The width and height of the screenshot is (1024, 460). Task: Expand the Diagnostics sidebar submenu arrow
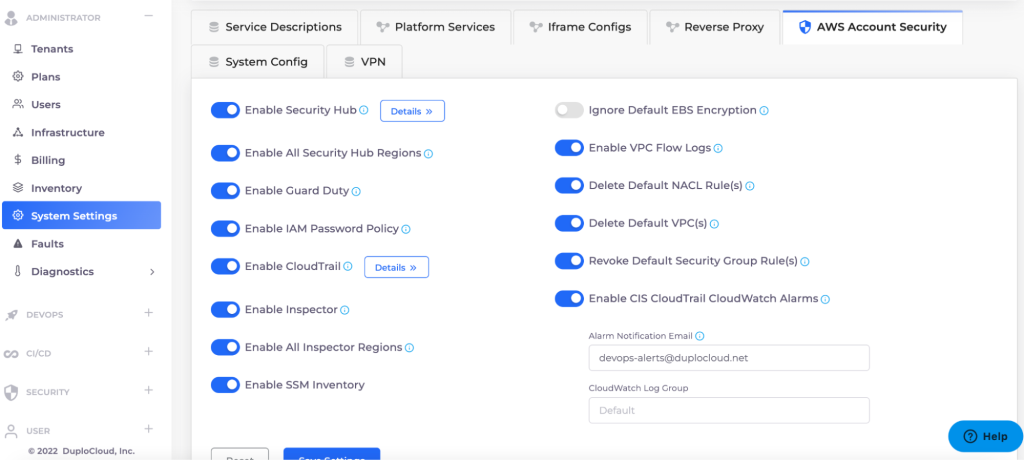point(151,272)
